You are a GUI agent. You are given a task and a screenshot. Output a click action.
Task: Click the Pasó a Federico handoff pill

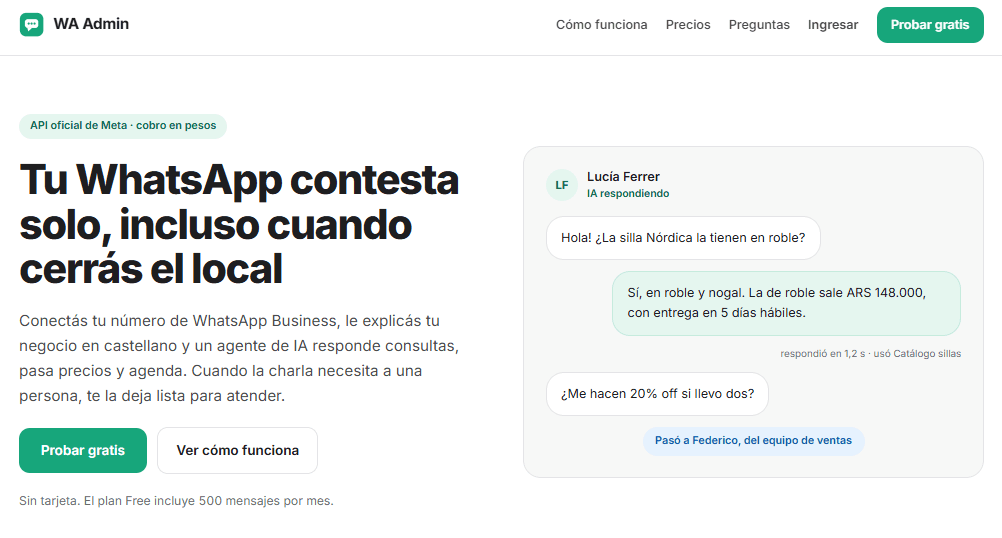753,441
